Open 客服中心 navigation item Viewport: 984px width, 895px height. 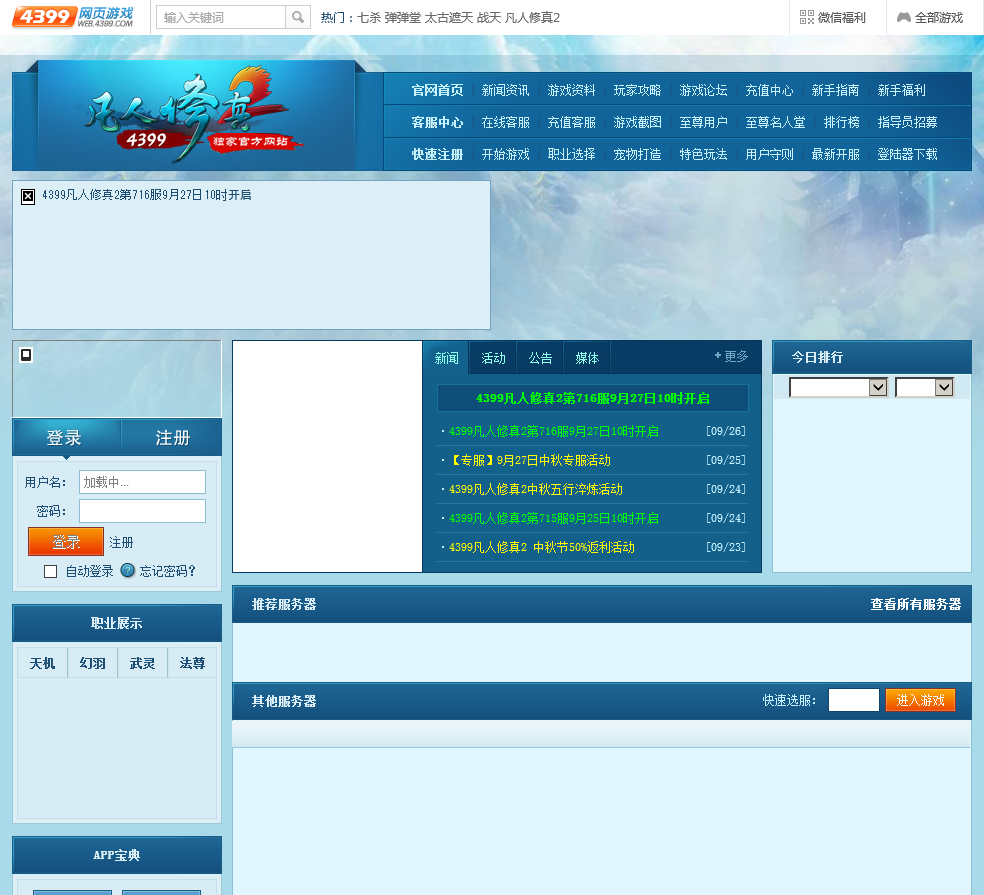[437, 122]
